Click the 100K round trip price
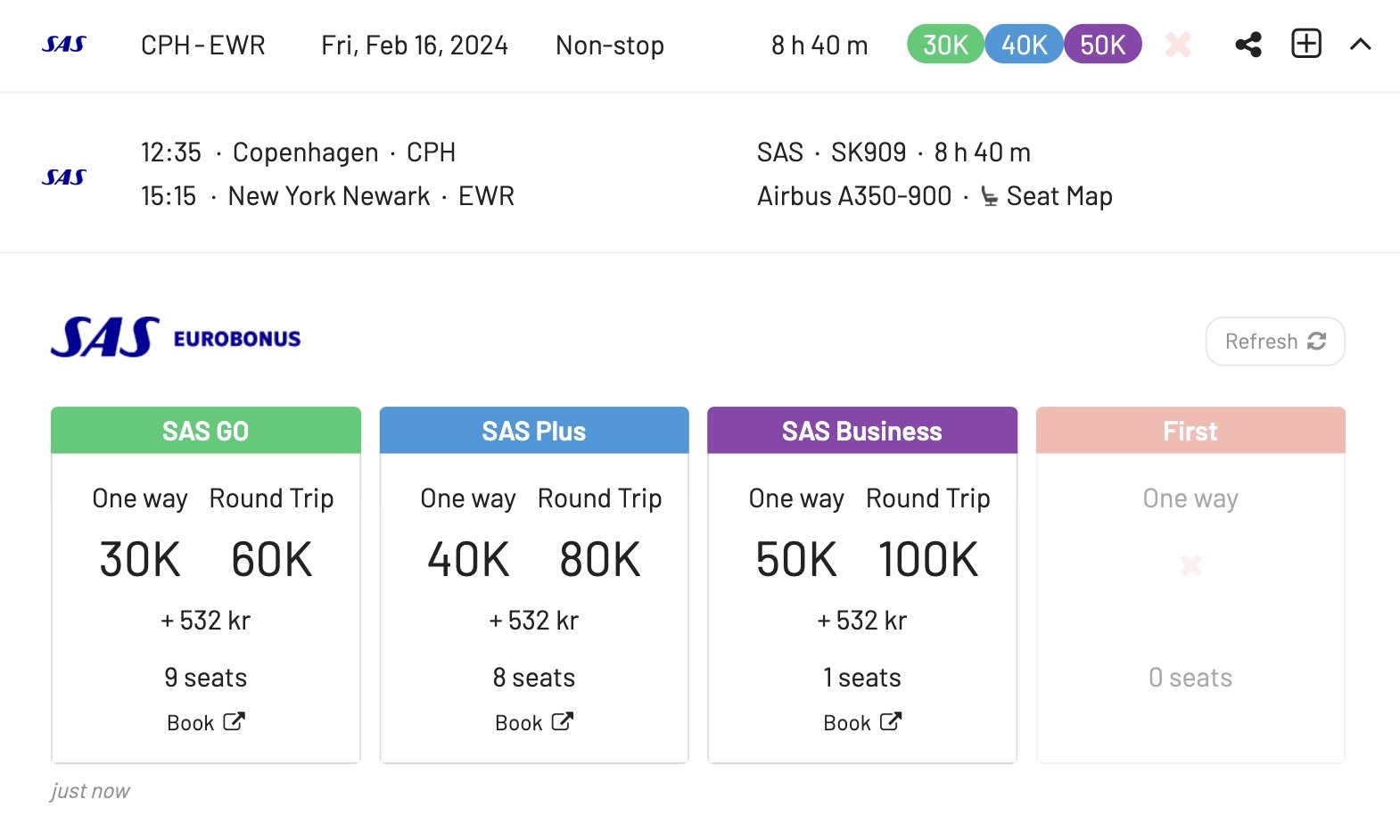The image size is (1400, 840). click(x=928, y=560)
